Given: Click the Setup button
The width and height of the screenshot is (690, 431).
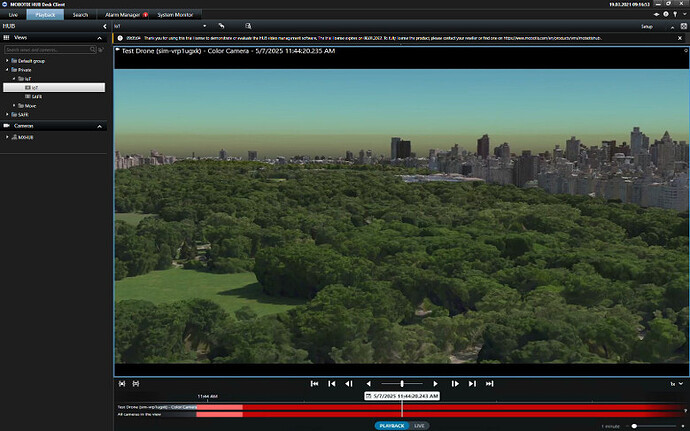Looking at the screenshot, I should (x=646, y=27).
